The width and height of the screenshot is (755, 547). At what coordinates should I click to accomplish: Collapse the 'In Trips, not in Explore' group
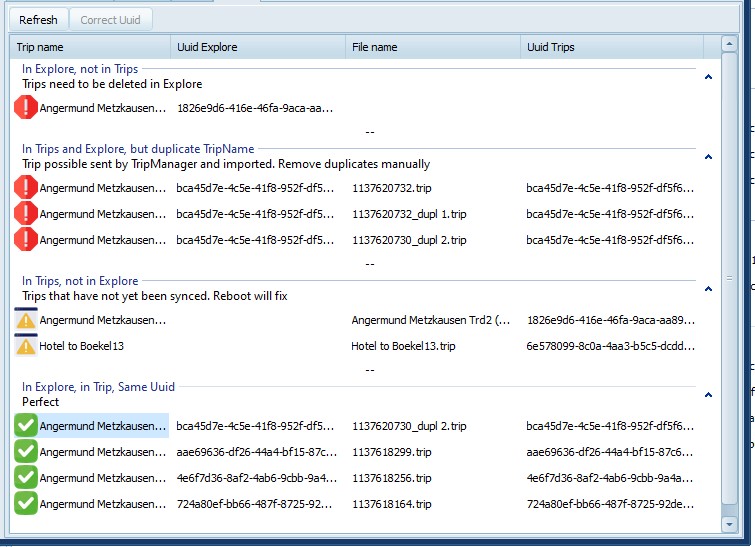click(708, 289)
